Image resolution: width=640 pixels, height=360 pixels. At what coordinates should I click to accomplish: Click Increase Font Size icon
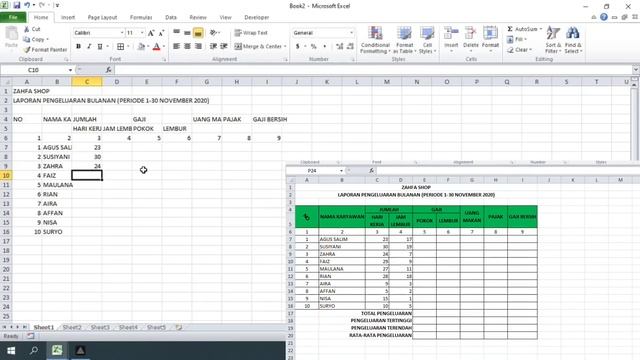pyautogui.click(x=151, y=33)
